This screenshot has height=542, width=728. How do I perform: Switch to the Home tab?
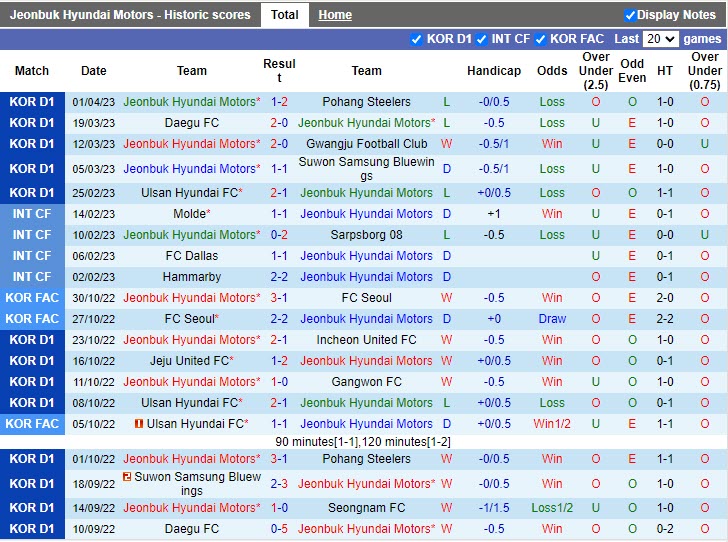tap(335, 15)
